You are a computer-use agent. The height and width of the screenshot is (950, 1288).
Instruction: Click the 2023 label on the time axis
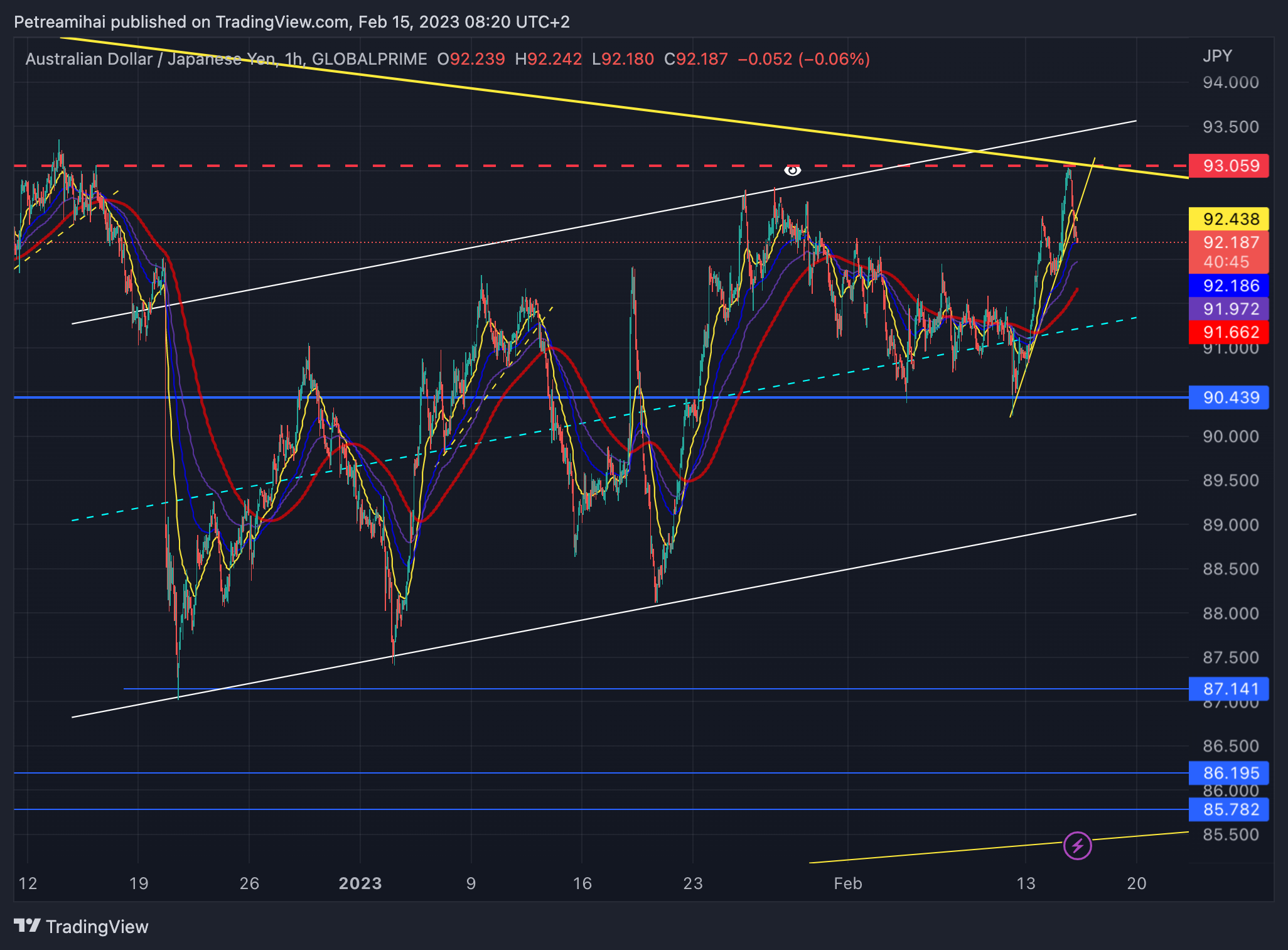360,883
